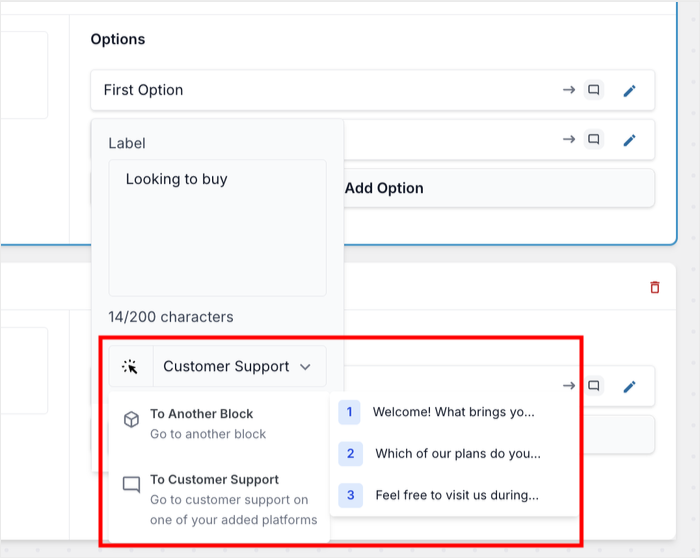Click the edit pencil on First Option row

(629, 90)
